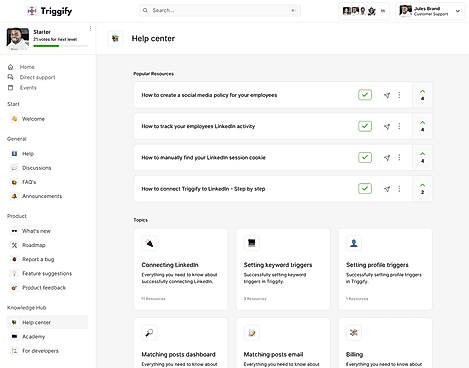
Task: Click the Academy sidebar icon
Action: (x=14, y=337)
